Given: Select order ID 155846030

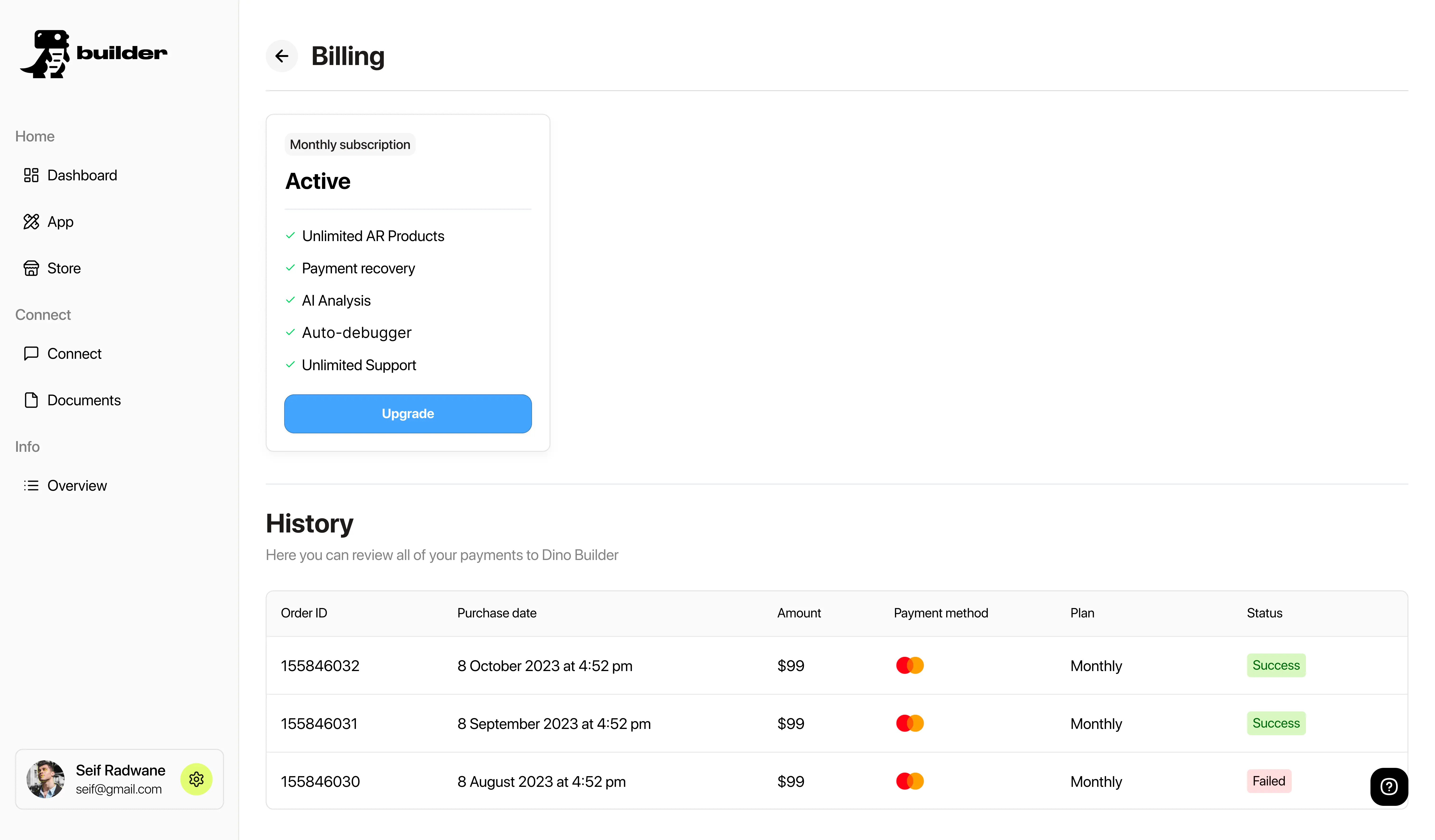Looking at the screenshot, I should [320, 781].
